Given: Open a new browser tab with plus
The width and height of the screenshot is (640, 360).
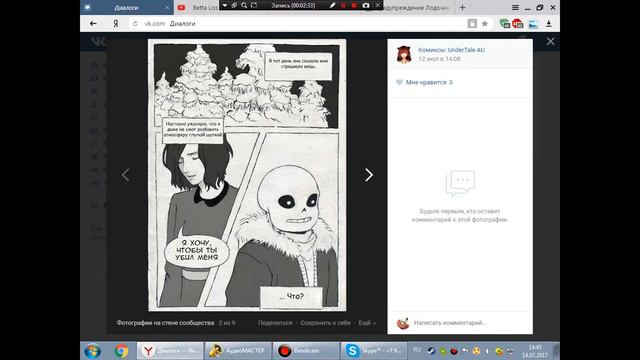Looking at the screenshot, I should click(462, 7).
